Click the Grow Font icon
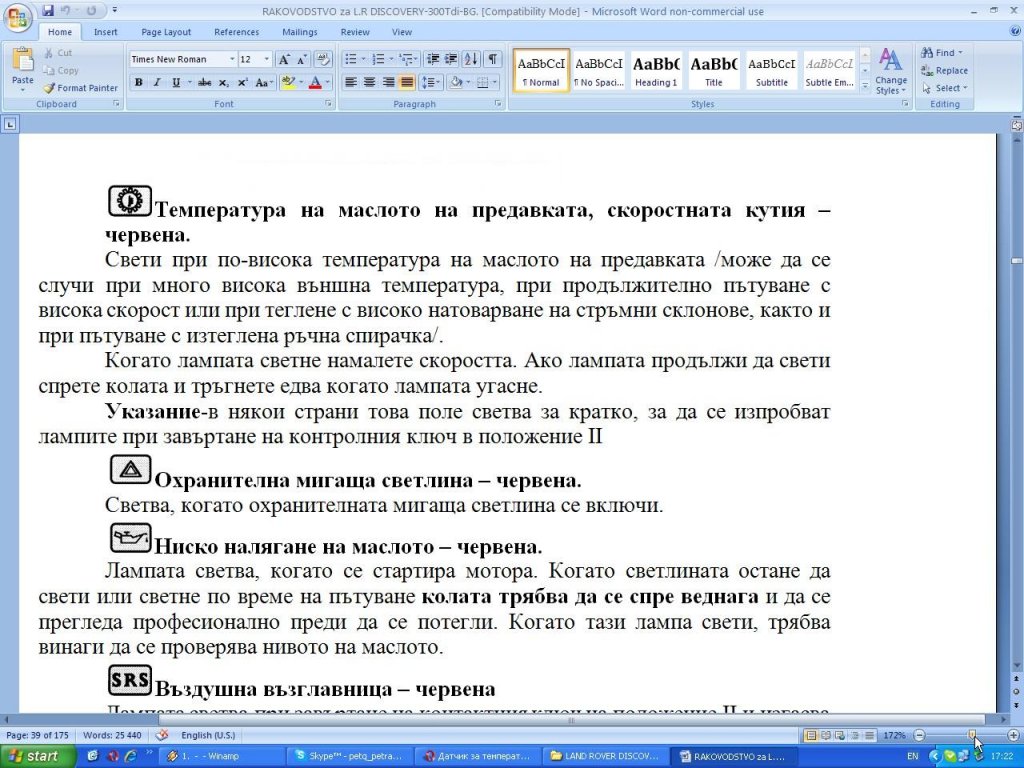Viewport: 1024px width, 768px height. (x=285, y=59)
